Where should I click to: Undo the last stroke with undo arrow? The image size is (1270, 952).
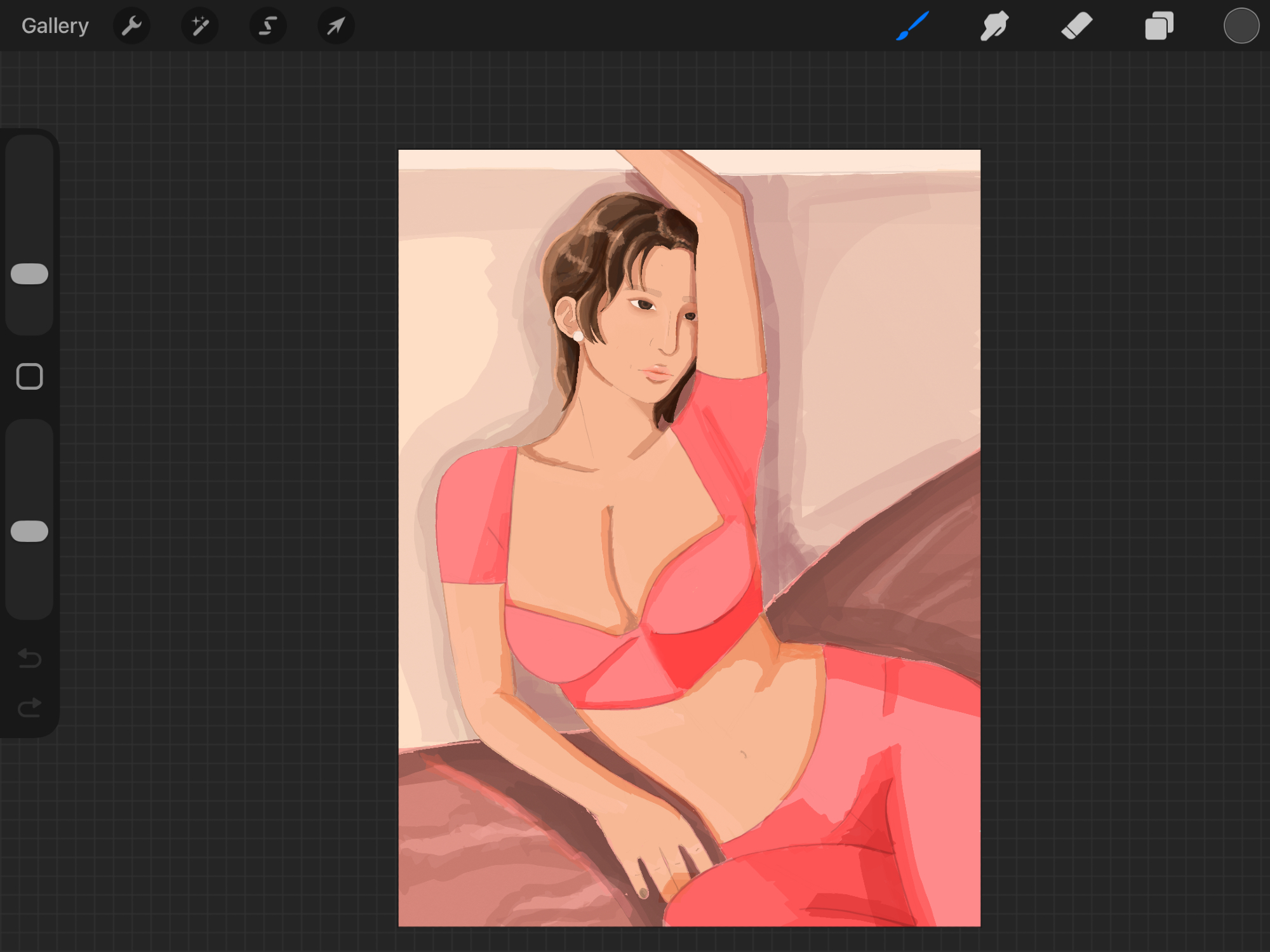click(30, 658)
